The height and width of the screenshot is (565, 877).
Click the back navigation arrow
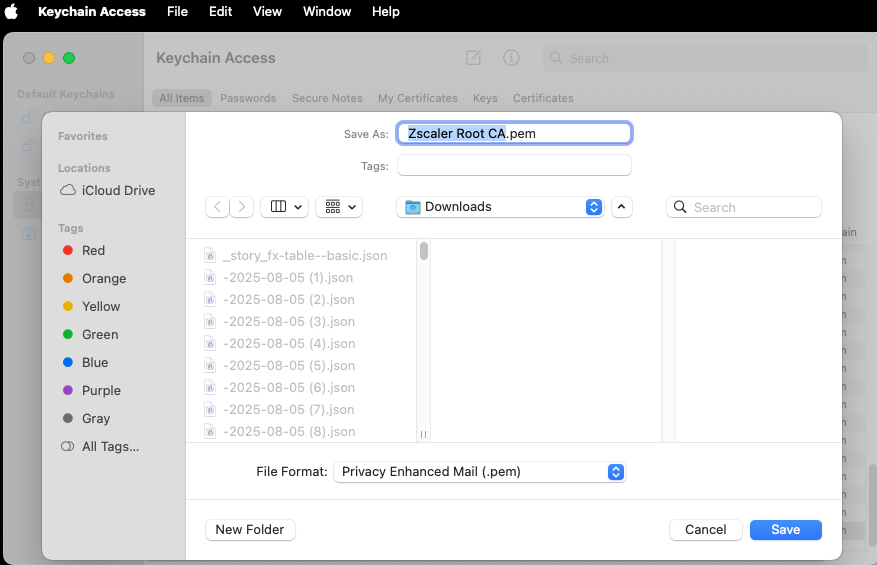coord(218,207)
